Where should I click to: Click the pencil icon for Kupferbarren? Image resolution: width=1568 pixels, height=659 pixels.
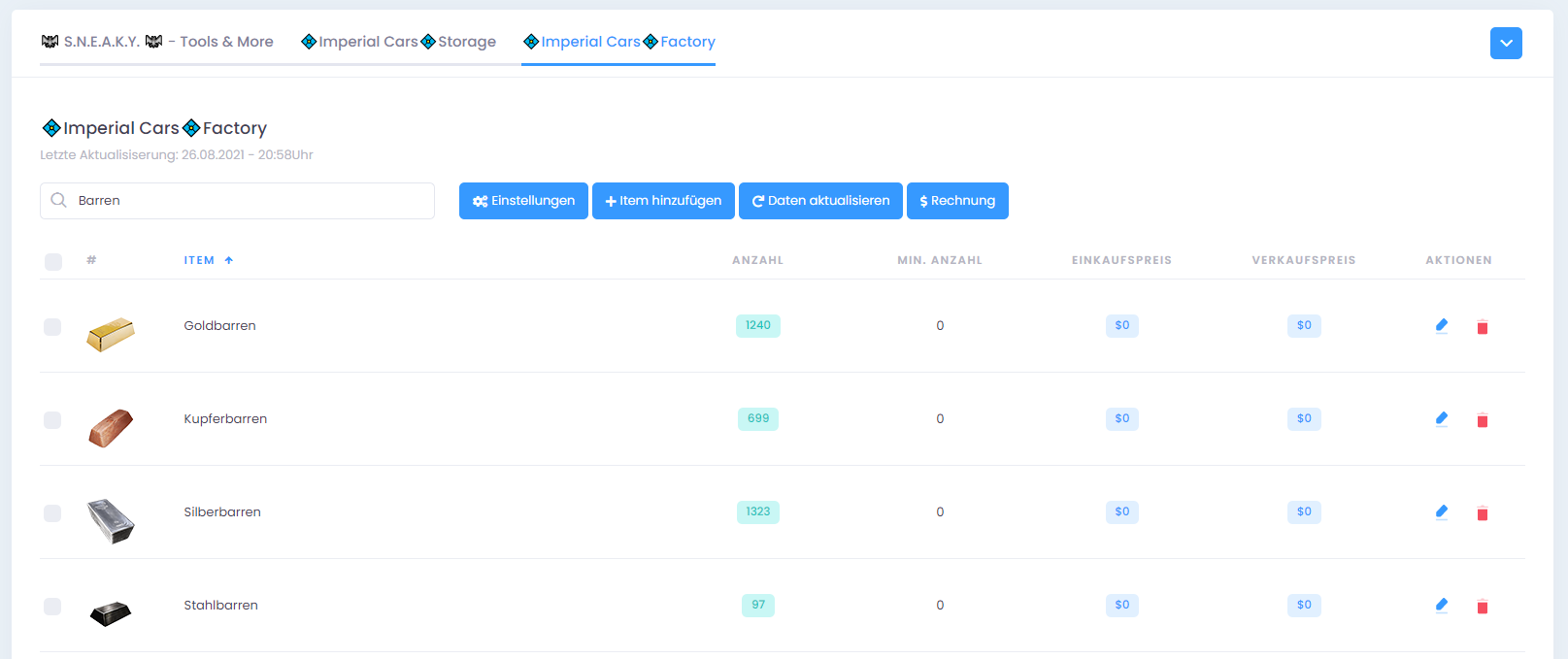pos(1441,419)
